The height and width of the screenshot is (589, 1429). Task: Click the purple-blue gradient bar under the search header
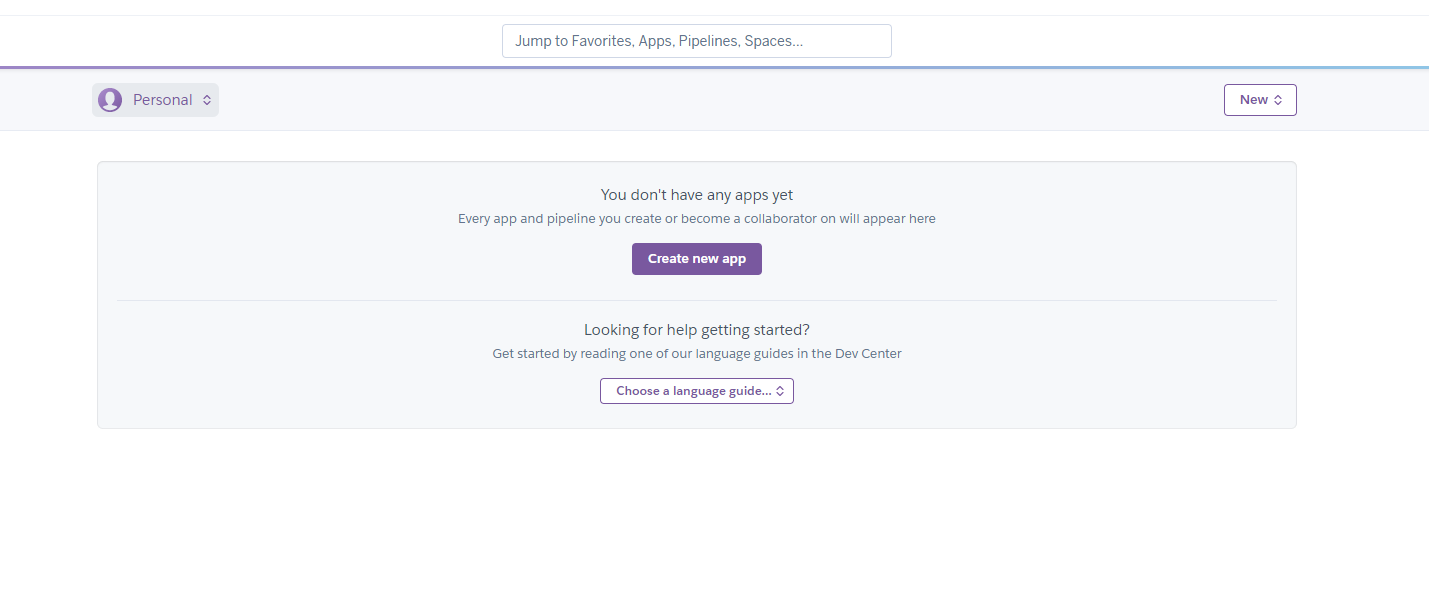click(714, 68)
